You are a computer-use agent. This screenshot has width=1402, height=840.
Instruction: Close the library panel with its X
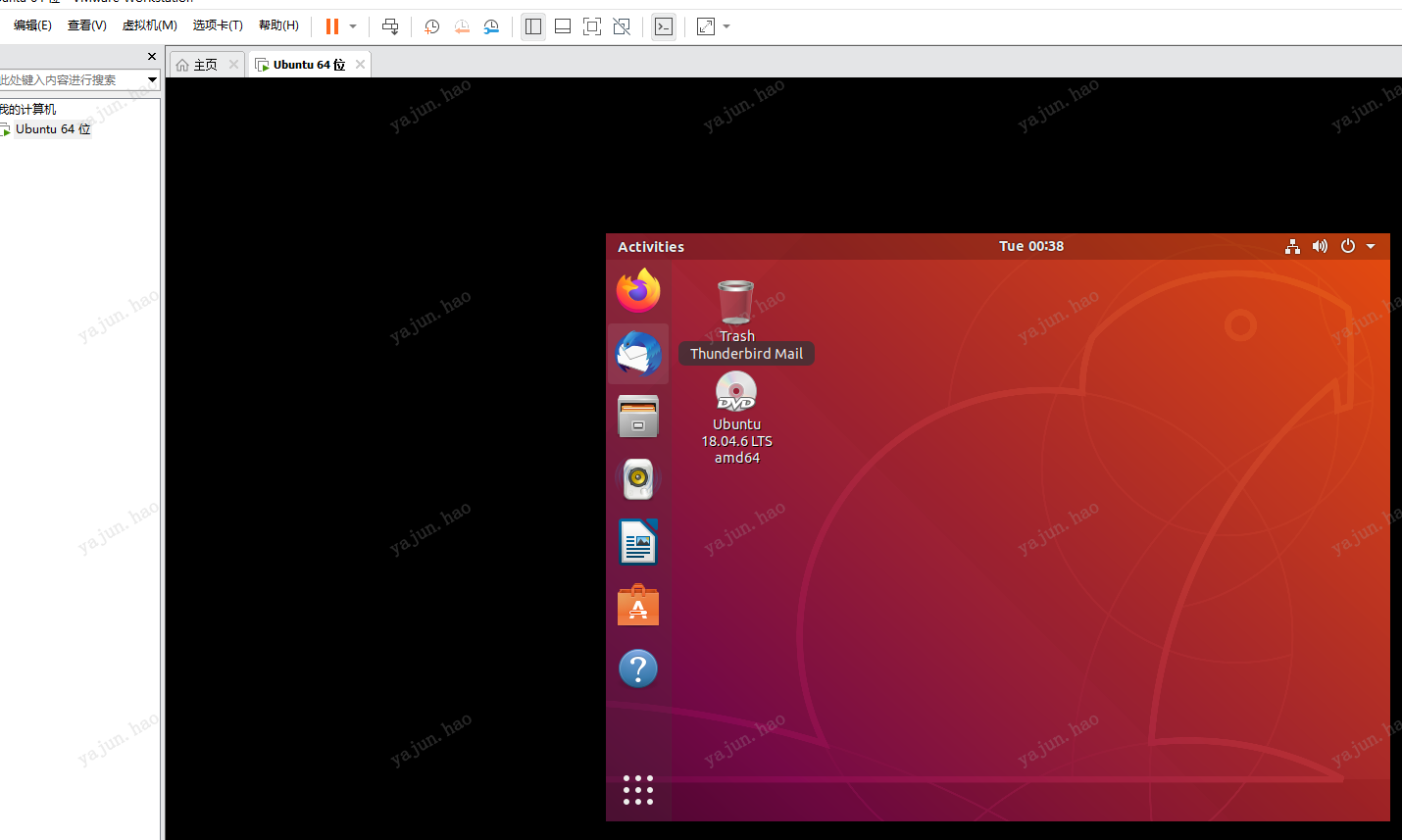[x=151, y=56]
